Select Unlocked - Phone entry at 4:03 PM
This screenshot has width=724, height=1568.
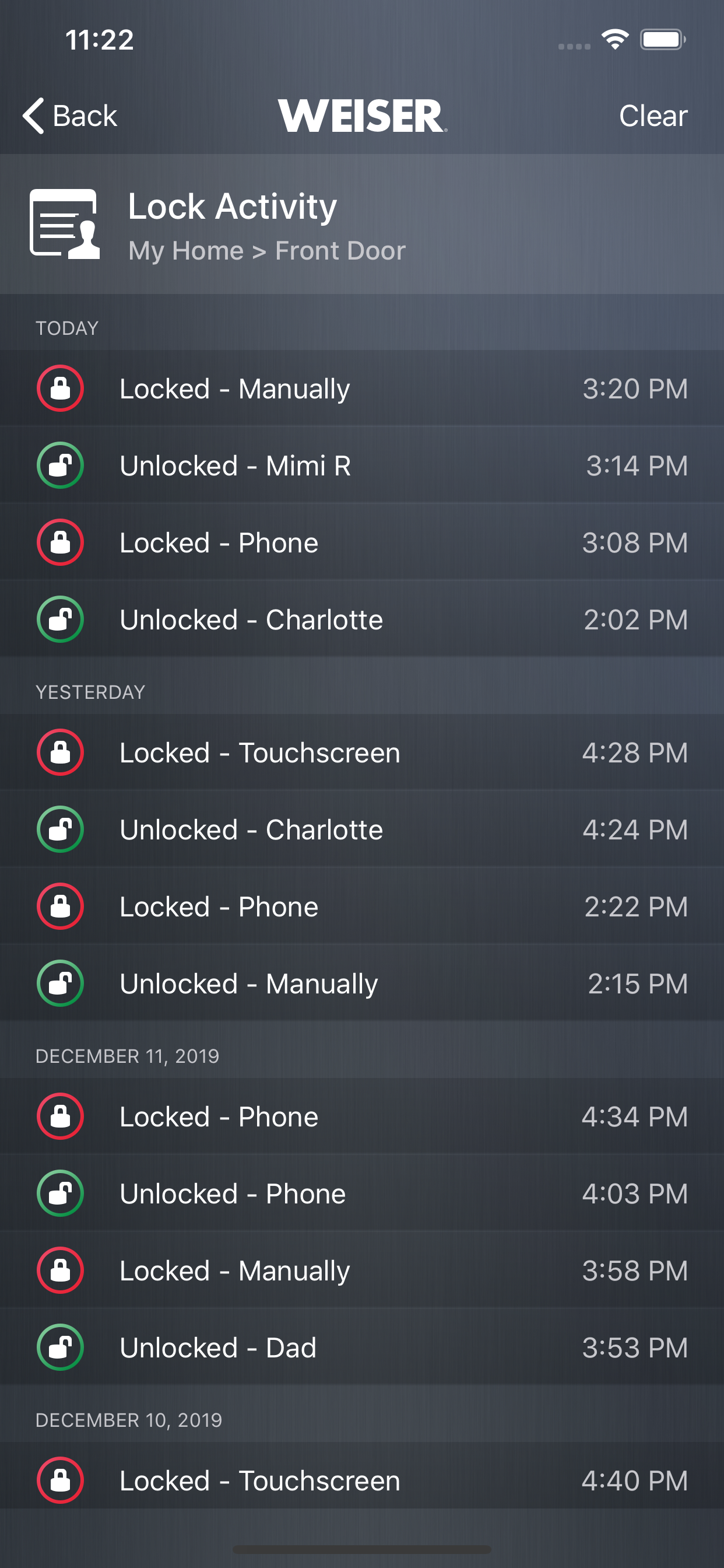(362, 1193)
